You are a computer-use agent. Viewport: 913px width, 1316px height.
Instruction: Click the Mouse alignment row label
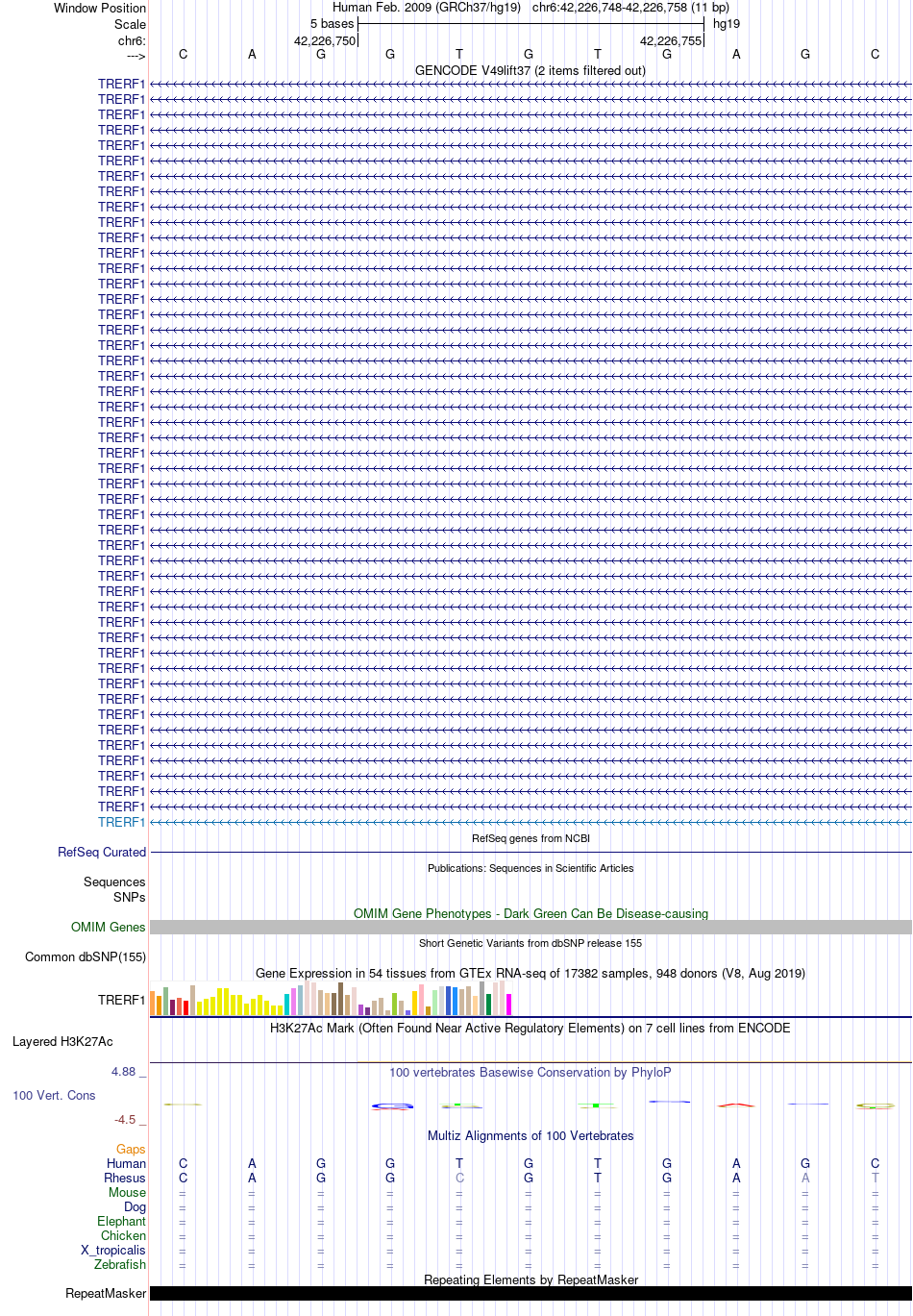(x=127, y=1192)
